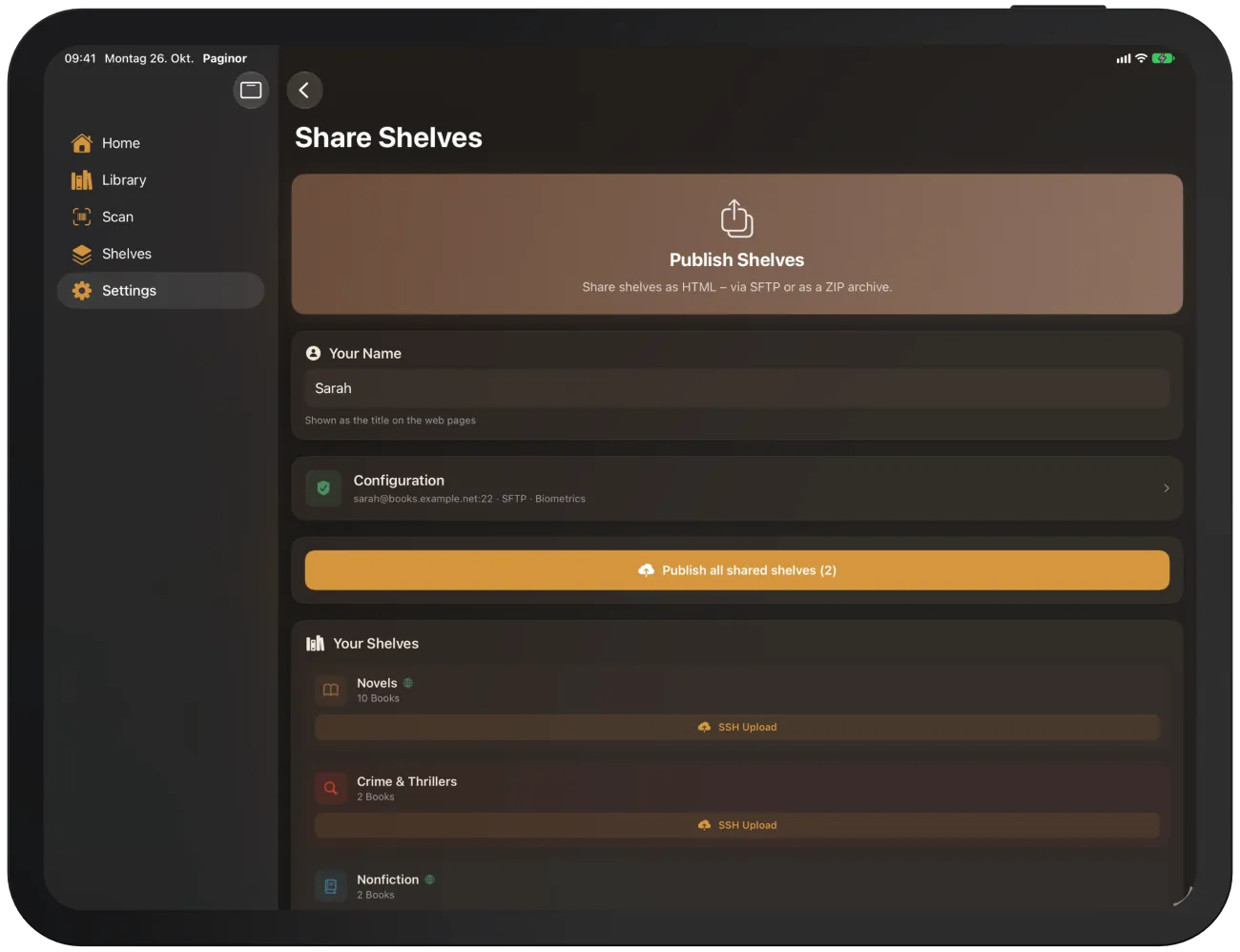
Task: Click the green shield Configuration icon
Action: (x=323, y=488)
